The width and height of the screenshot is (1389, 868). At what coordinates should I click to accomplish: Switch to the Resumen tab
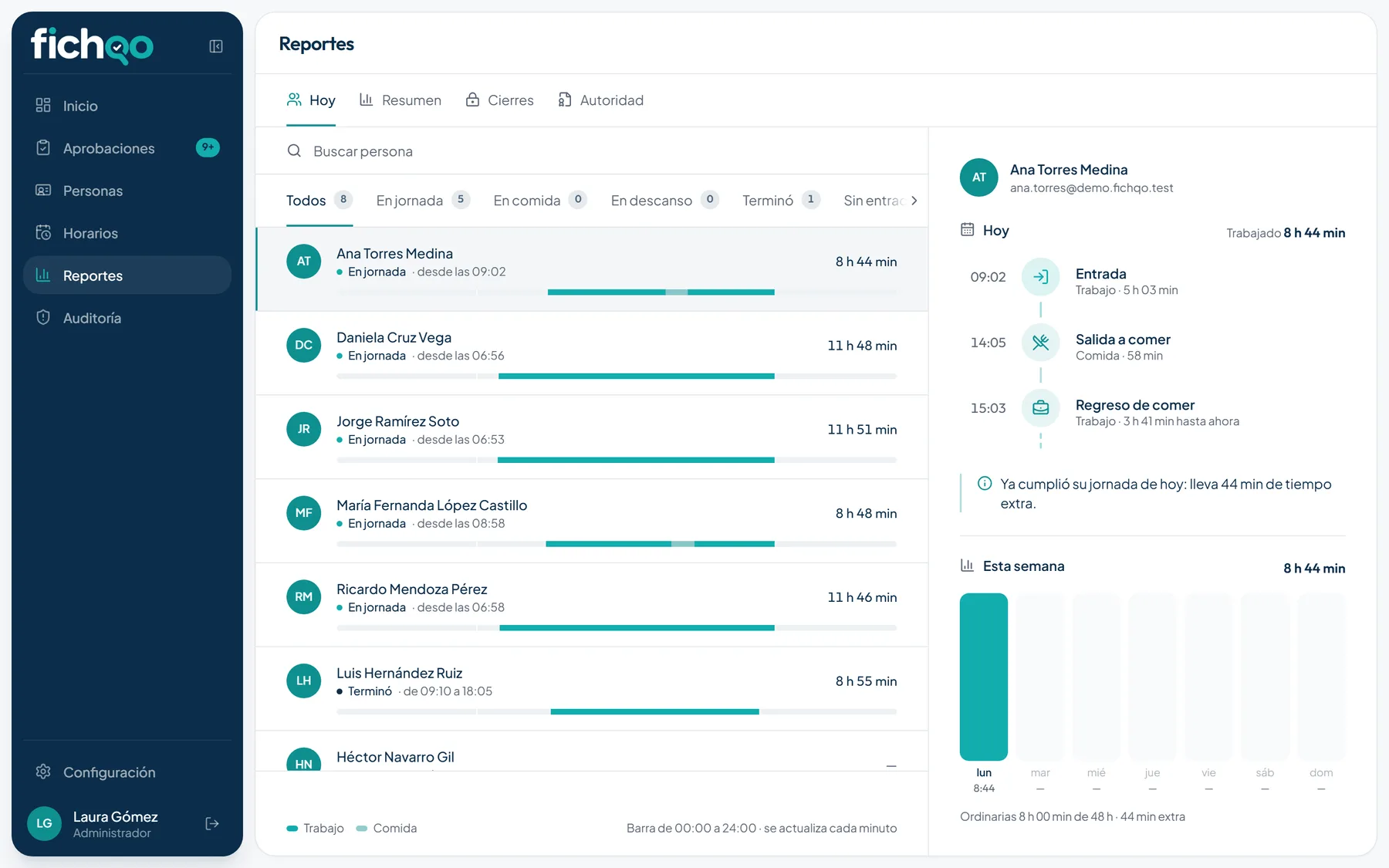click(x=400, y=100)
